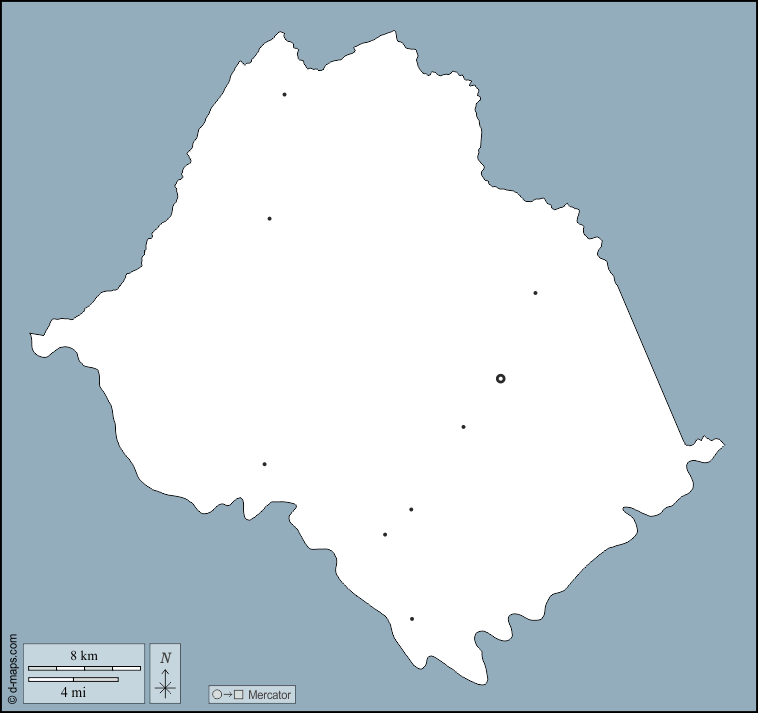Click the lower dot of the southern pair

pos(385,534)
